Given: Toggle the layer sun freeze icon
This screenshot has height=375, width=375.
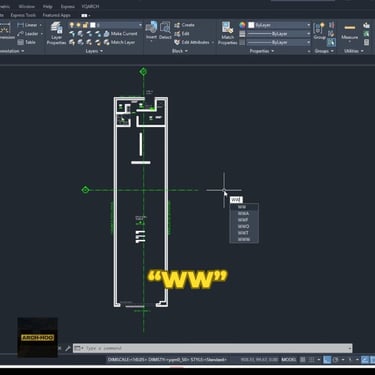Looking at the screenshot, I should pos(79,25).
